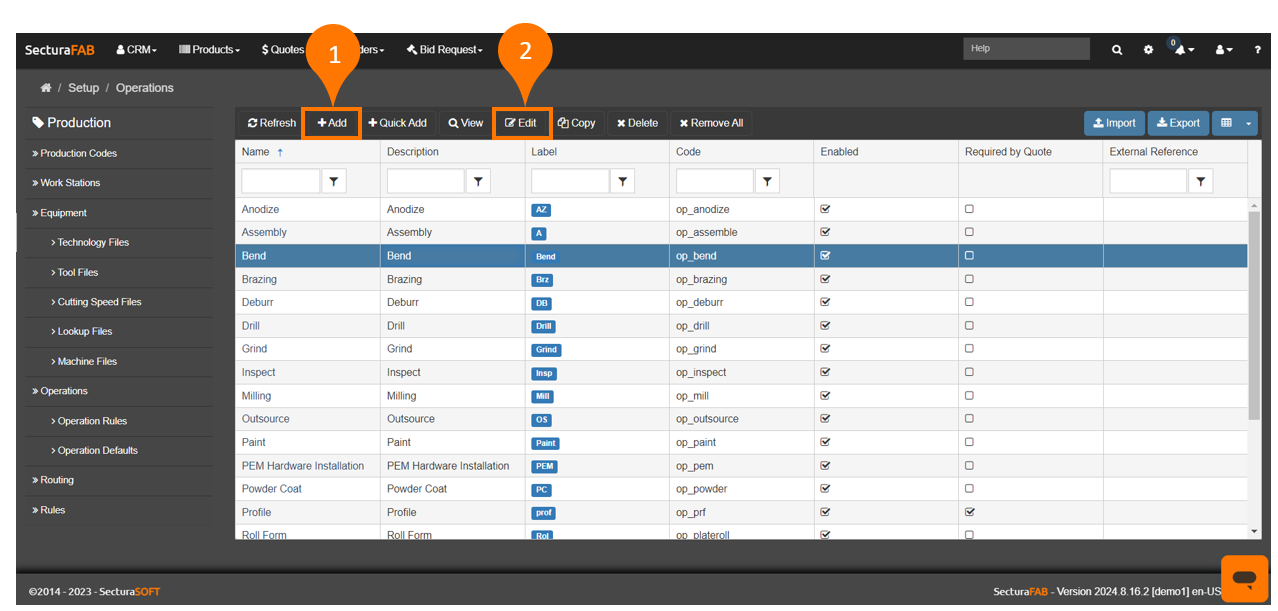Toggle Enabled checkbox for Anodize row
The height and width of the screenshot is (611, 1278).
[825, 209]
